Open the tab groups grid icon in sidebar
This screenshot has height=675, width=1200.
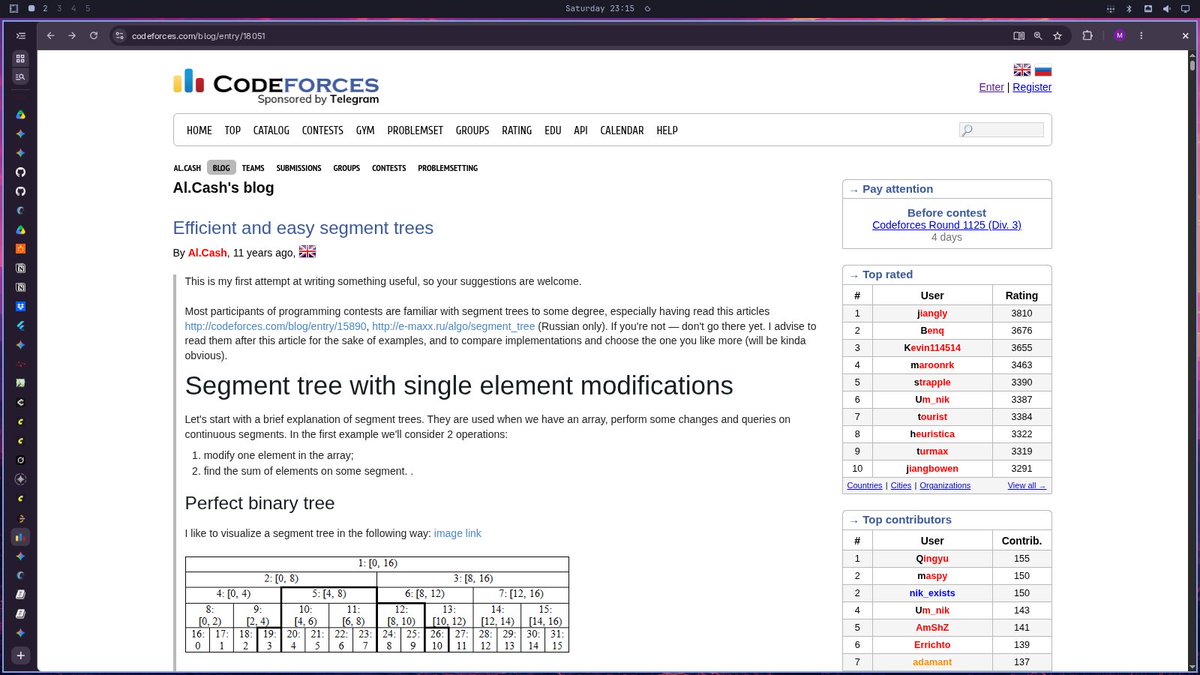point(20,58)
